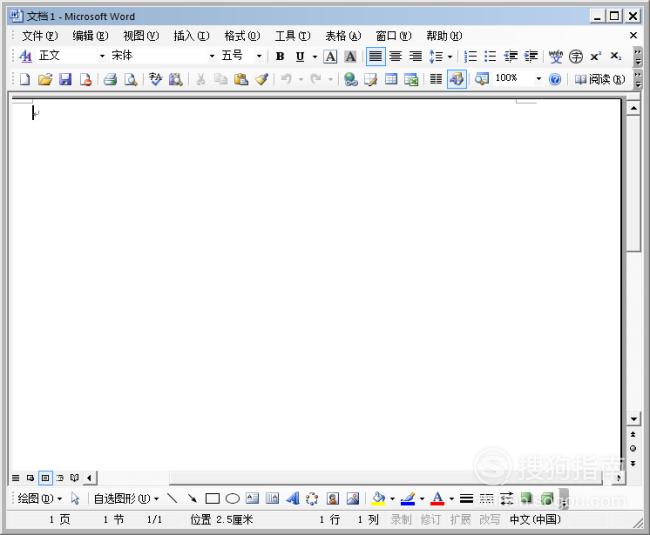Expand the font dropdown showing 宋体
Screen dimensions: 650x535
coord(212,56)
